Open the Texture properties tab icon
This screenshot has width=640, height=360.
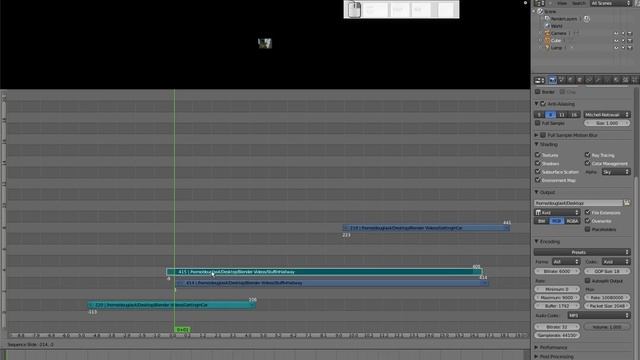(x=625, y=80)
